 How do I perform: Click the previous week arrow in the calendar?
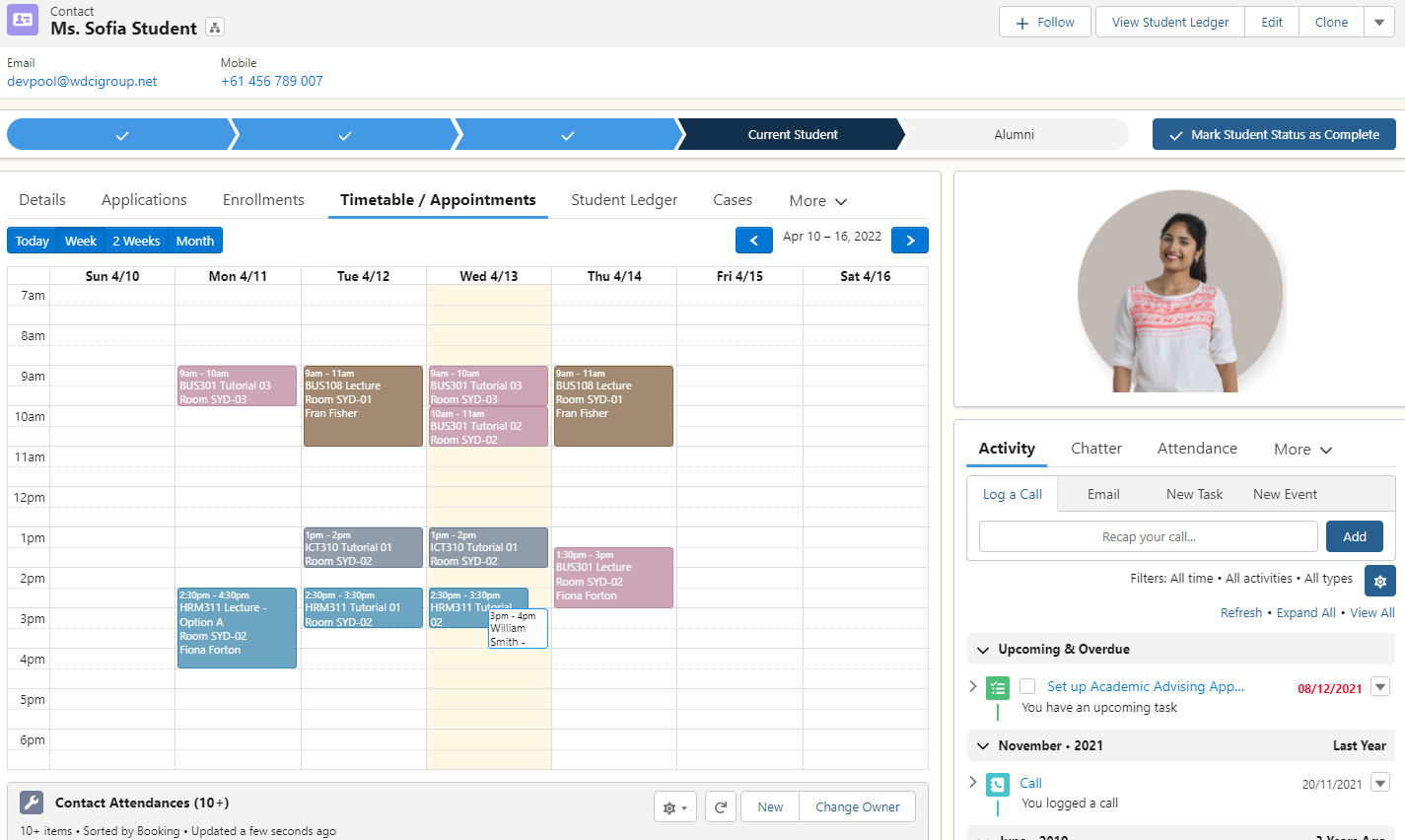pos(754,240)
